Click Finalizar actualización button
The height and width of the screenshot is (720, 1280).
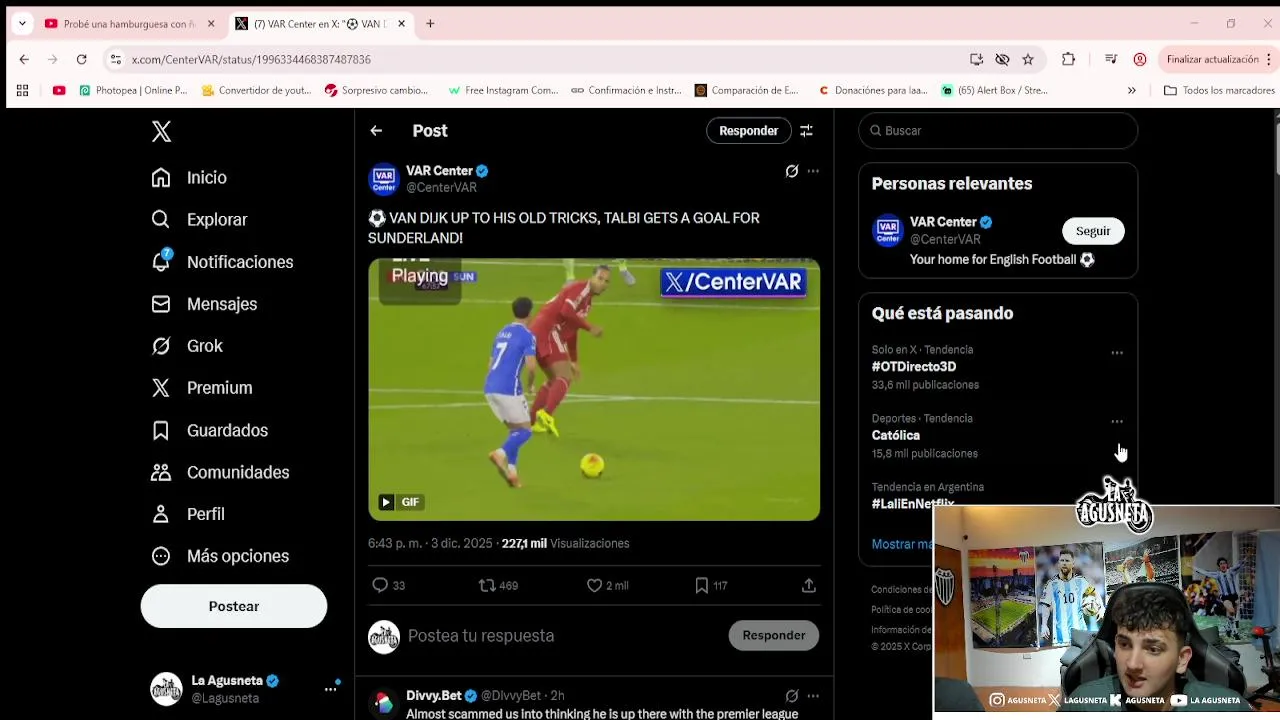point(1212,59)
